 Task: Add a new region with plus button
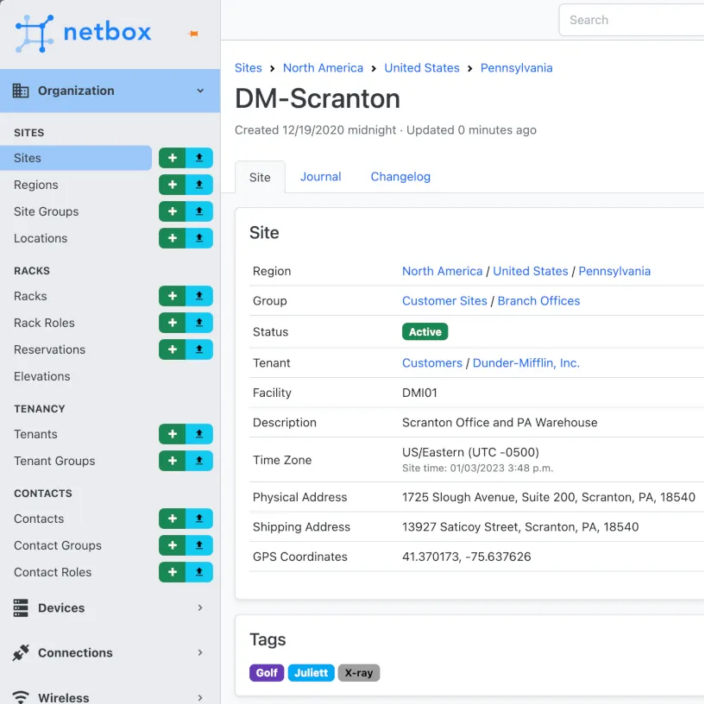tap(172, 185)
